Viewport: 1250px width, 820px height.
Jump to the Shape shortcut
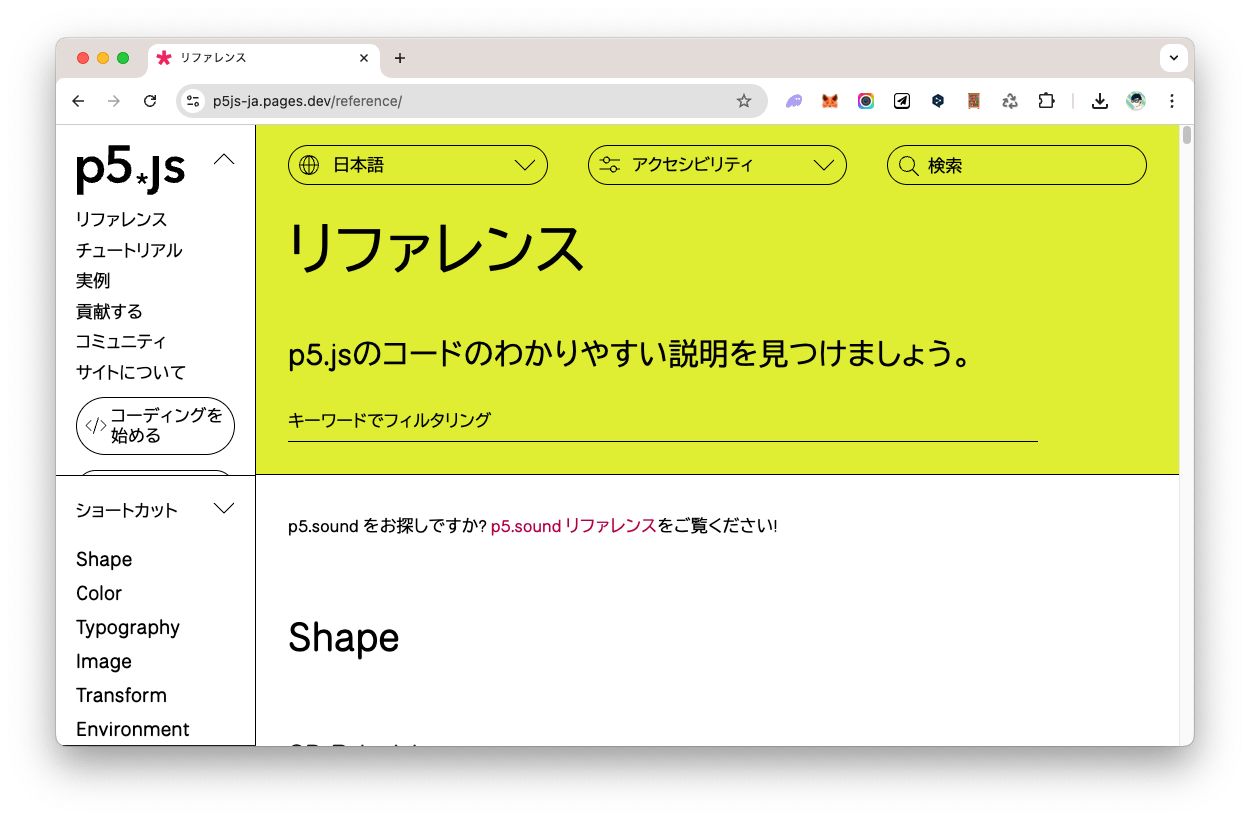104,559
